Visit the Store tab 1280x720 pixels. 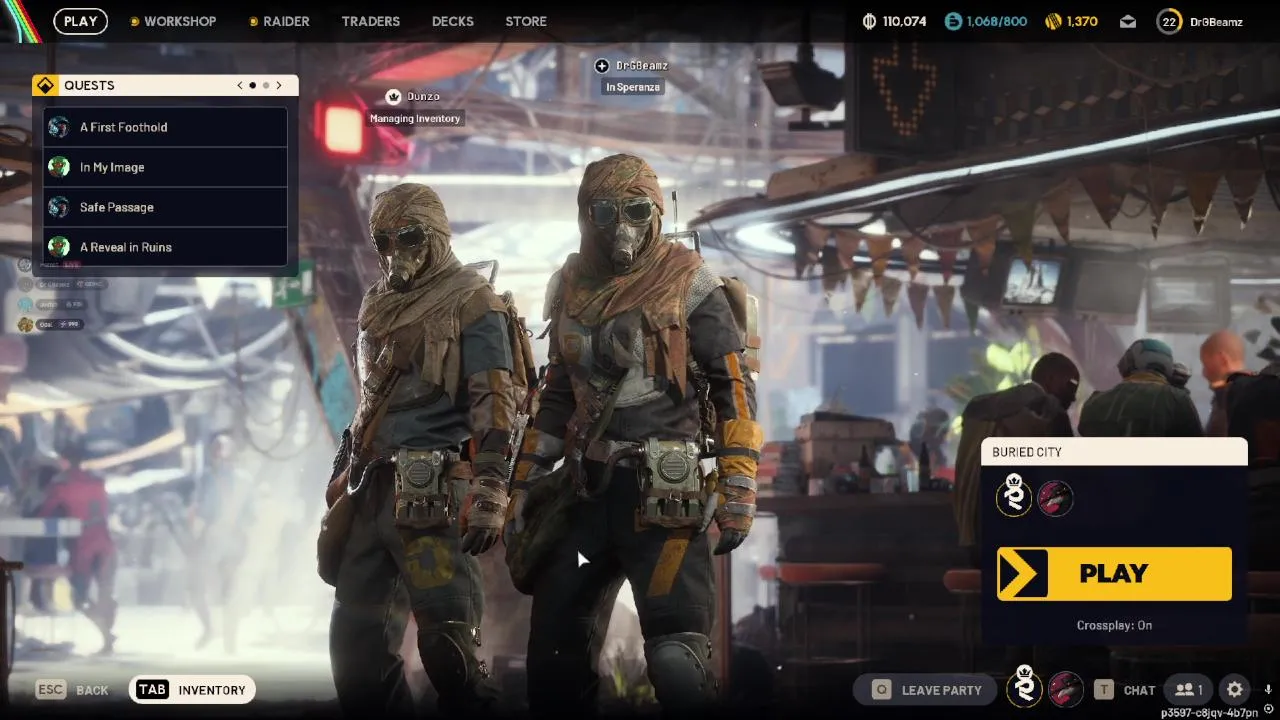[x=526, y=21]
